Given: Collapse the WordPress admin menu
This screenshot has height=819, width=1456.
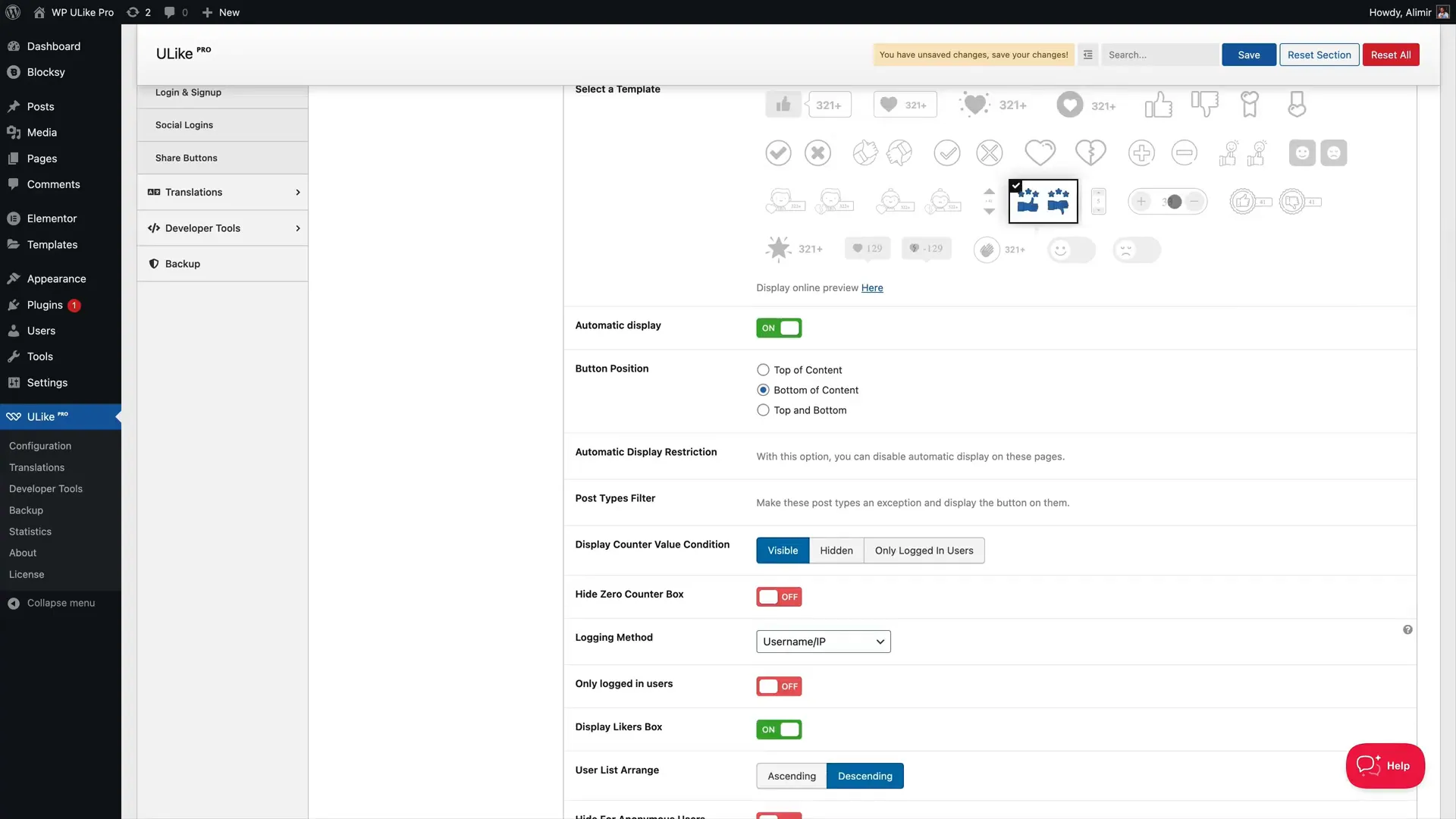Looking at the screenshot, I should tap(52, 603).
